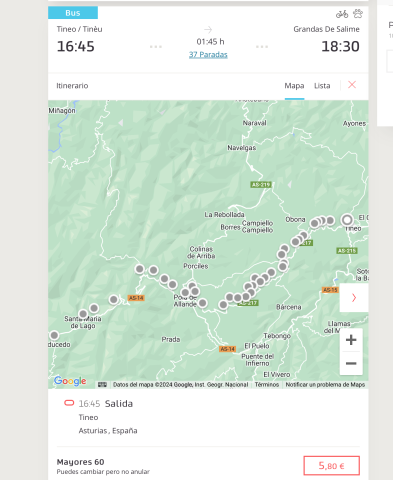Image resolution: width=393 pixels, height=480 pixels.
Task: Click the westernmost stop marker near ducedo
Action: (54, 335)
